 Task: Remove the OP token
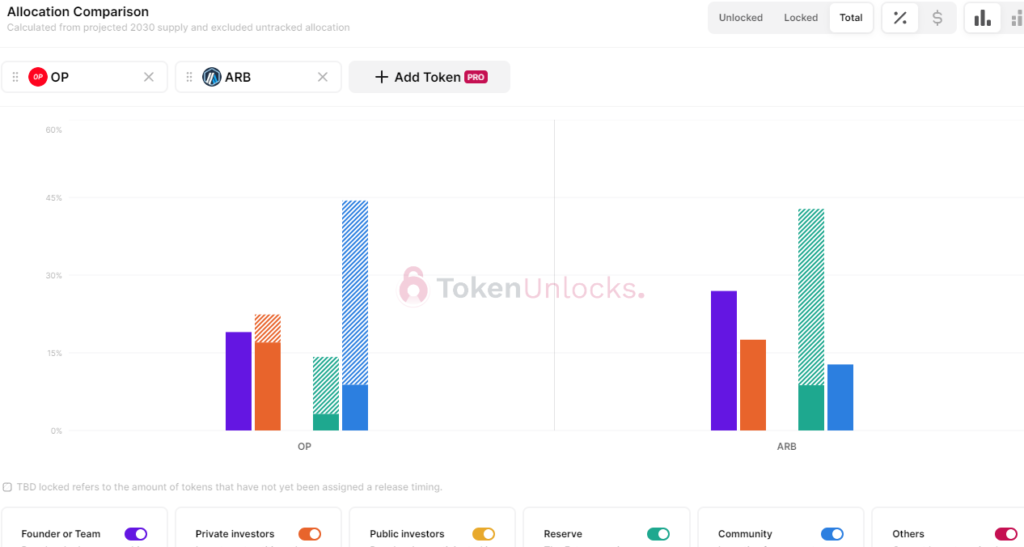click(149, 77)
